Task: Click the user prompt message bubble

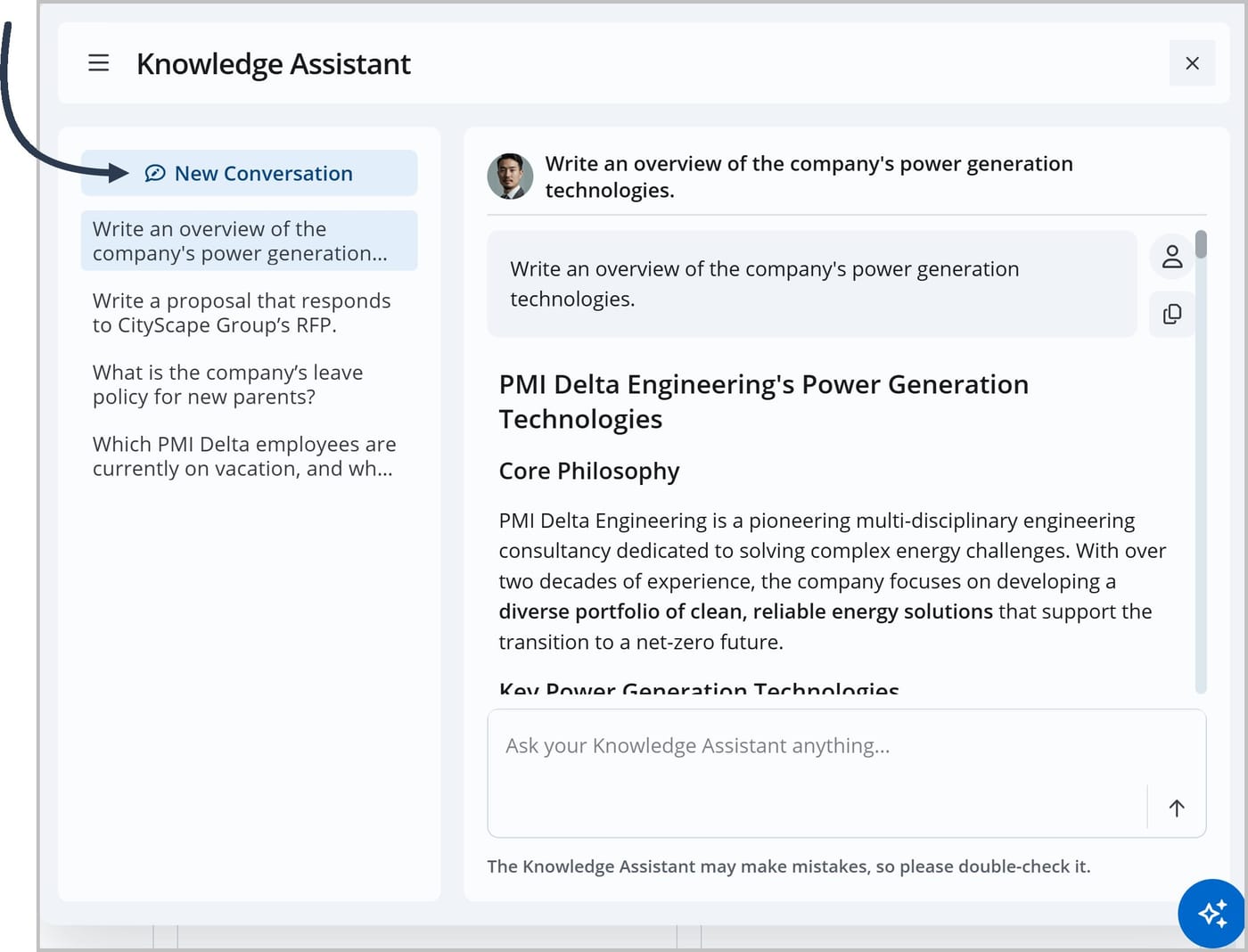Action: 811,284
